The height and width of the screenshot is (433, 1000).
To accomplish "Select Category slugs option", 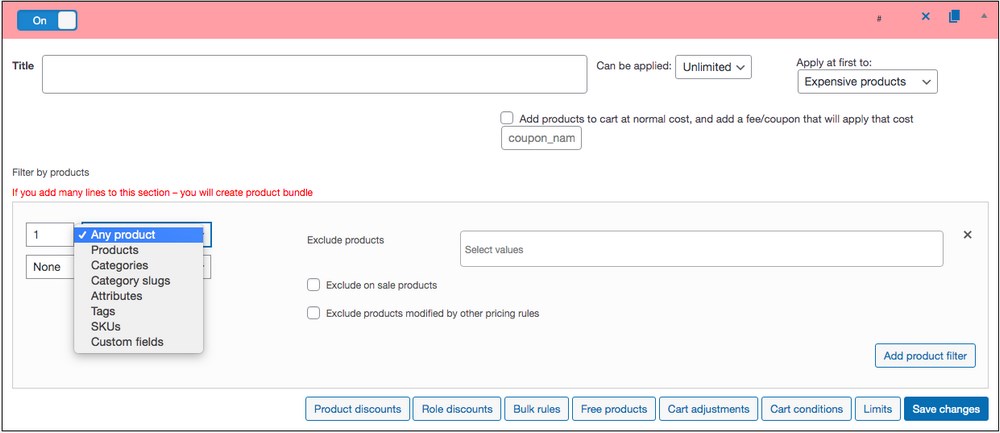I will click(x=139, y=281).
